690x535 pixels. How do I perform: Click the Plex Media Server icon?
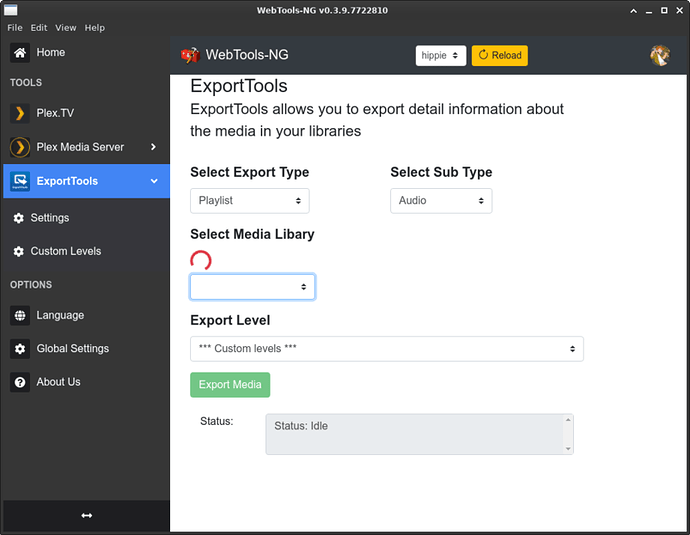(x=20, y=147)
